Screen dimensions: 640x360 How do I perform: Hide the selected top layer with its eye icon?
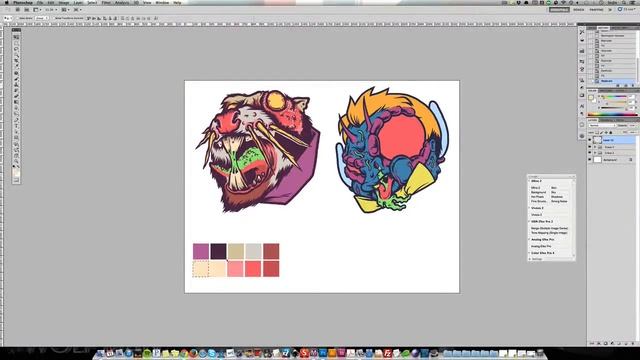[x=589, y=140]
